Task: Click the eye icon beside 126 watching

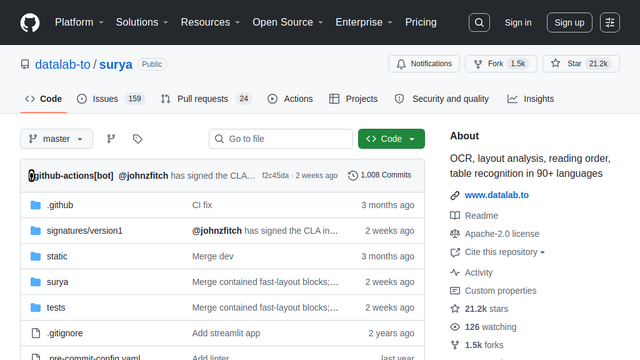Action: coord(455,327)
